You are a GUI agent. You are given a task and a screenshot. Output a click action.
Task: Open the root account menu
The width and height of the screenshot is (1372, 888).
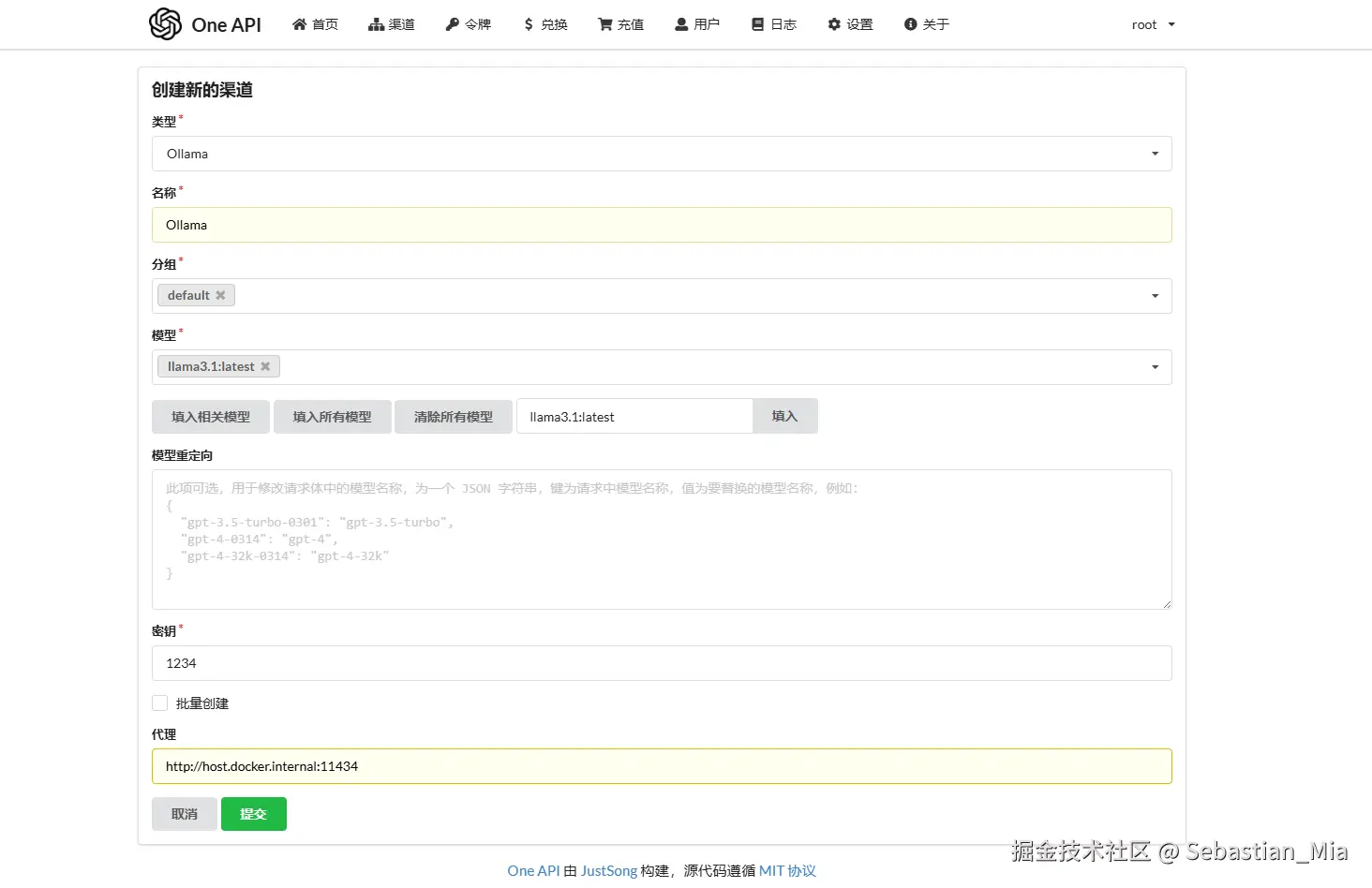1152,24
